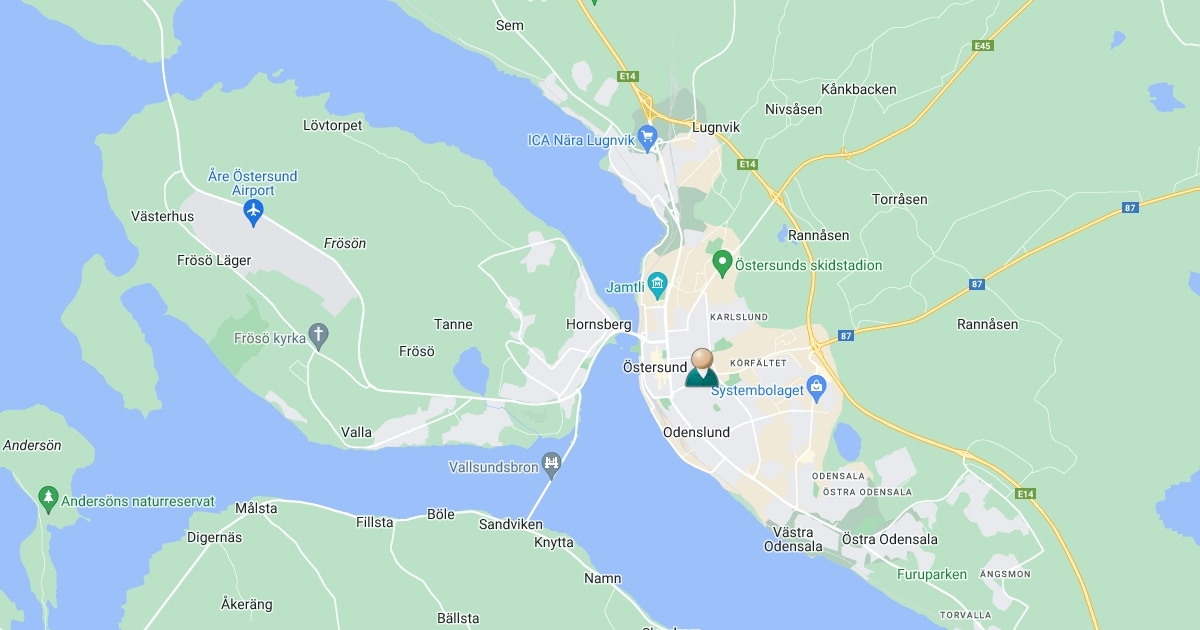Select the Systembolaget shopping bag icon
The width and height of the screenshot is (1200, 630).
pyautogui.click(x=816, y=384)
